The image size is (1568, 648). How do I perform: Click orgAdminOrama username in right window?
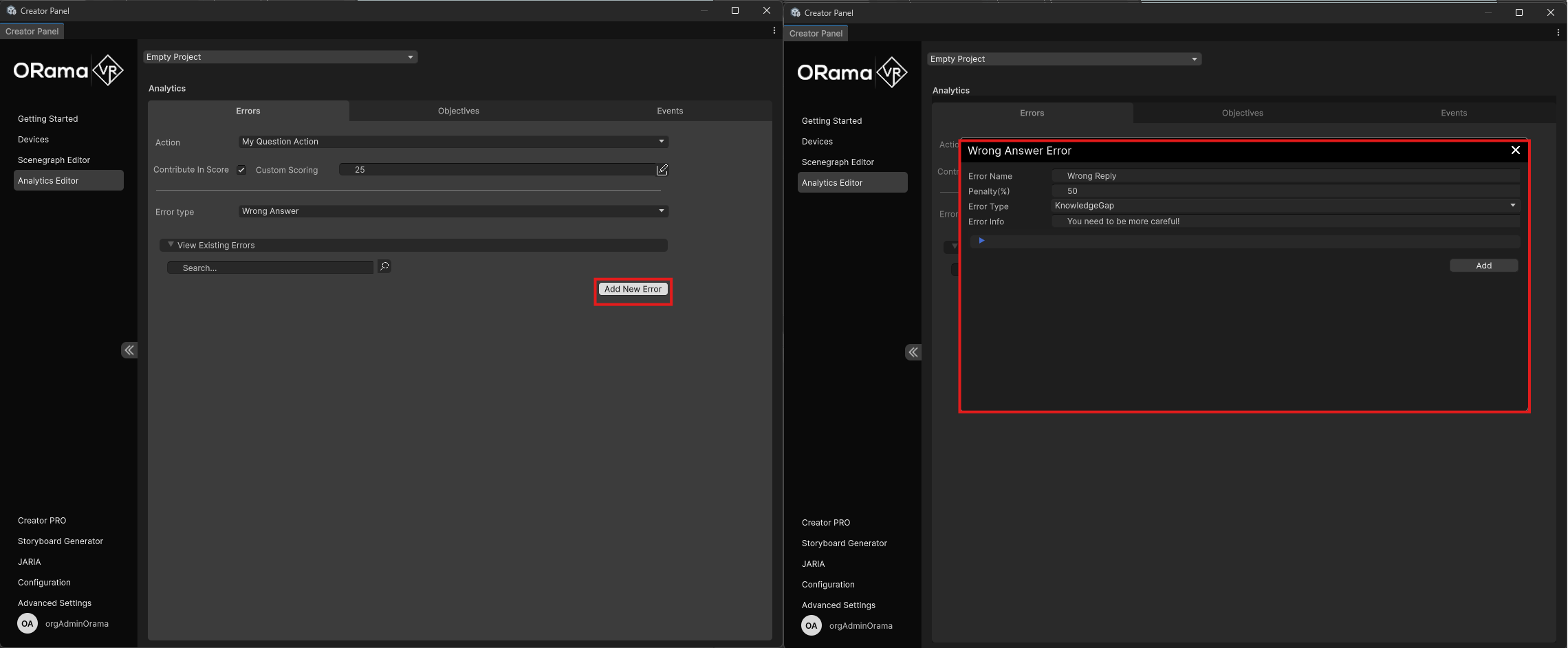(861, 626)
